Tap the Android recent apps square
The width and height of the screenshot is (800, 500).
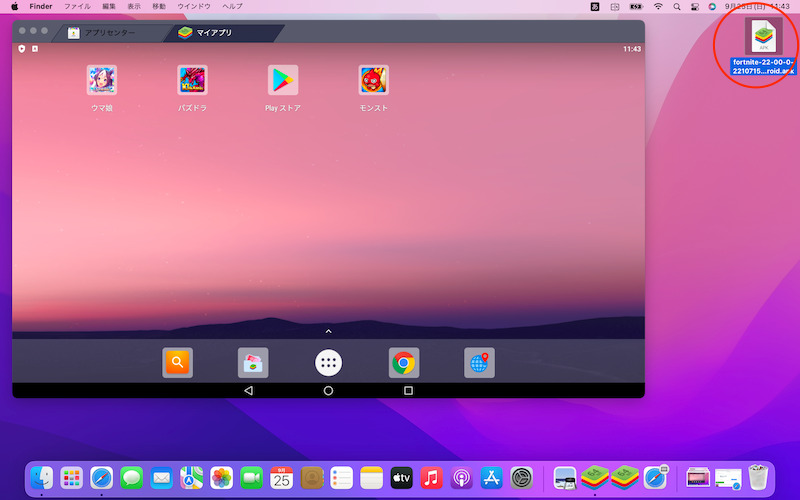pyautogui.click(x=408, y=390)
